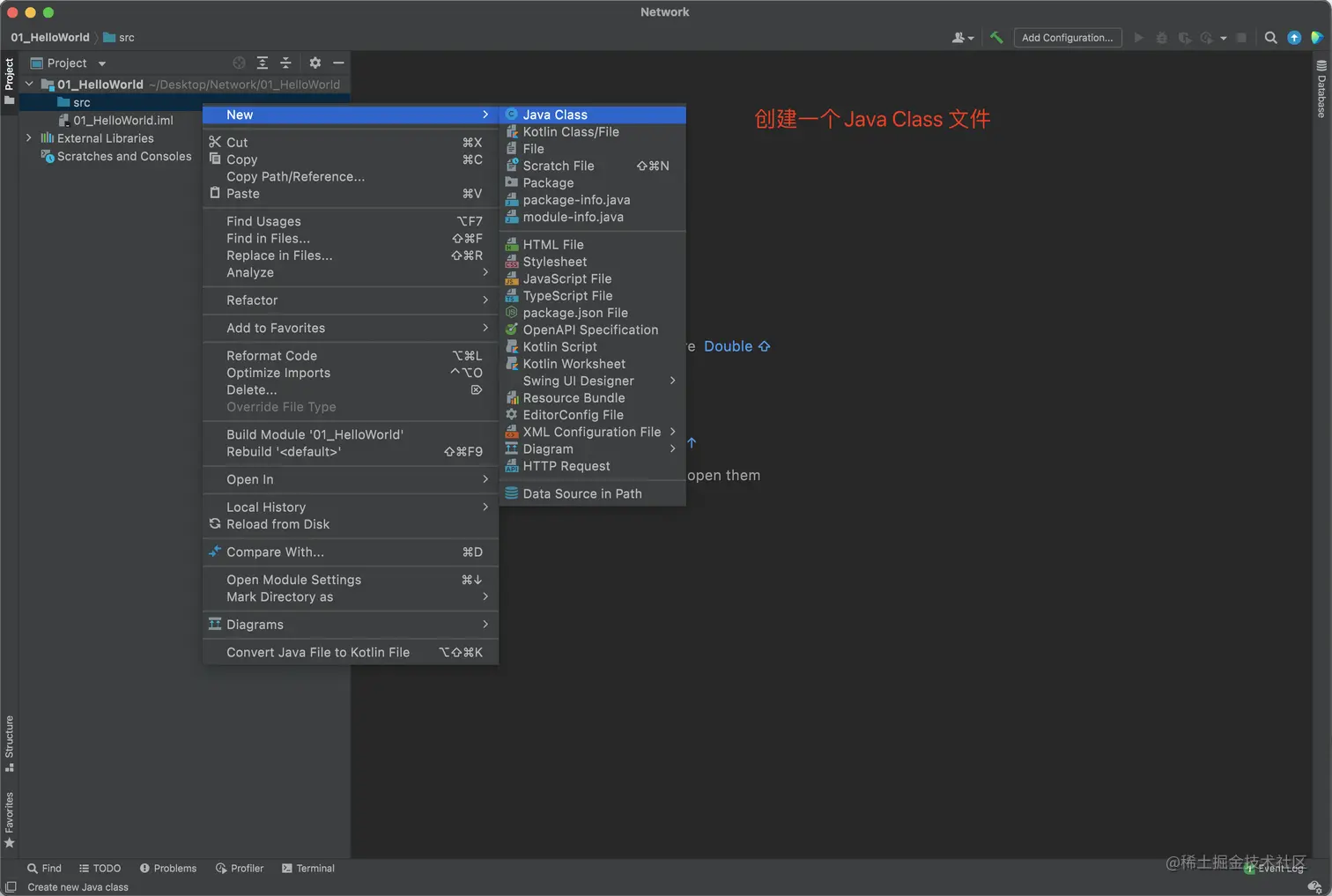Screen dimensions: 1332x896
Task: Click the Collapse All icon in Project panel
Action: click(x=285, y=63)
